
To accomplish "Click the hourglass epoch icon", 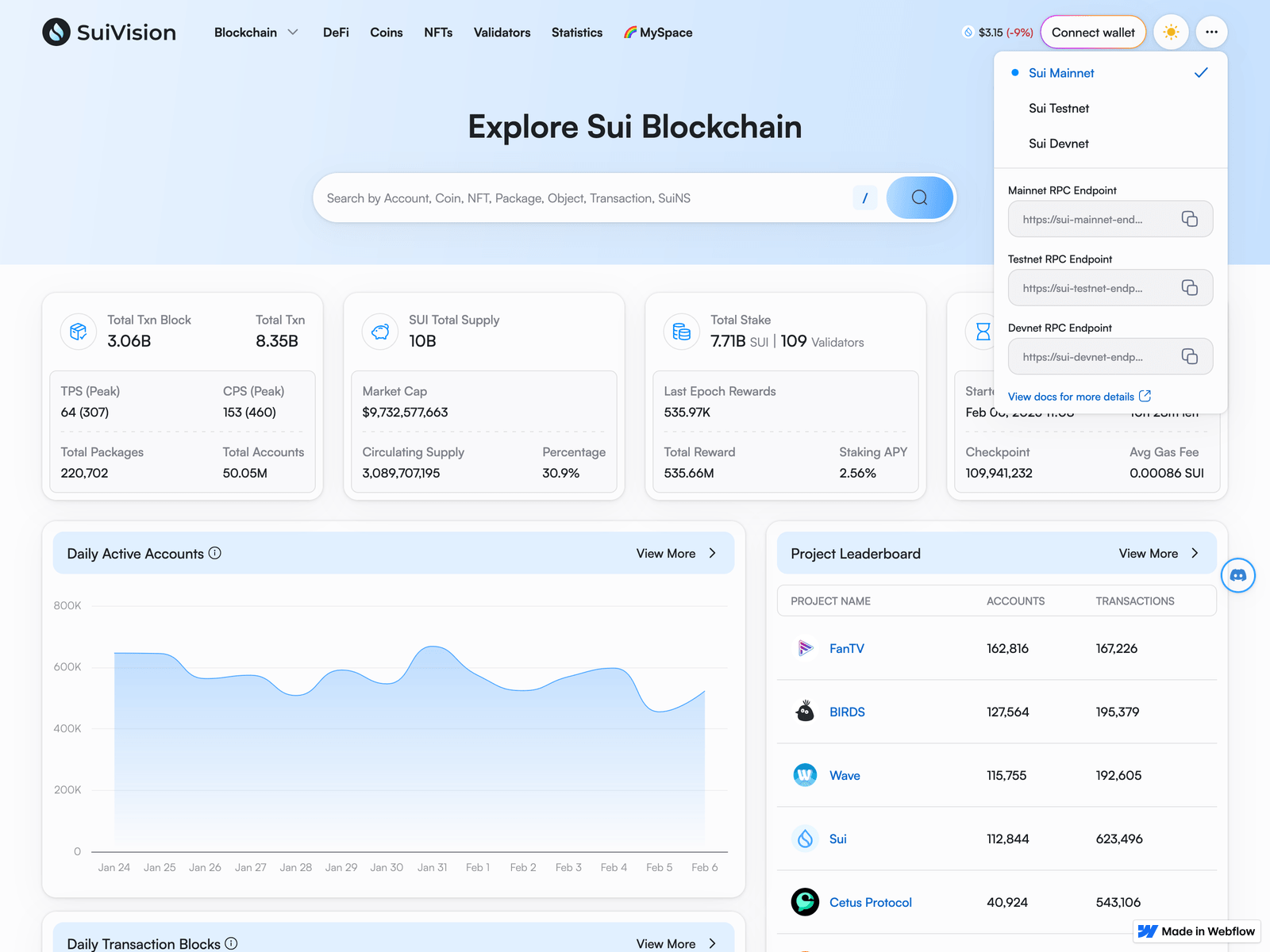I will click(x=983, y=331).
